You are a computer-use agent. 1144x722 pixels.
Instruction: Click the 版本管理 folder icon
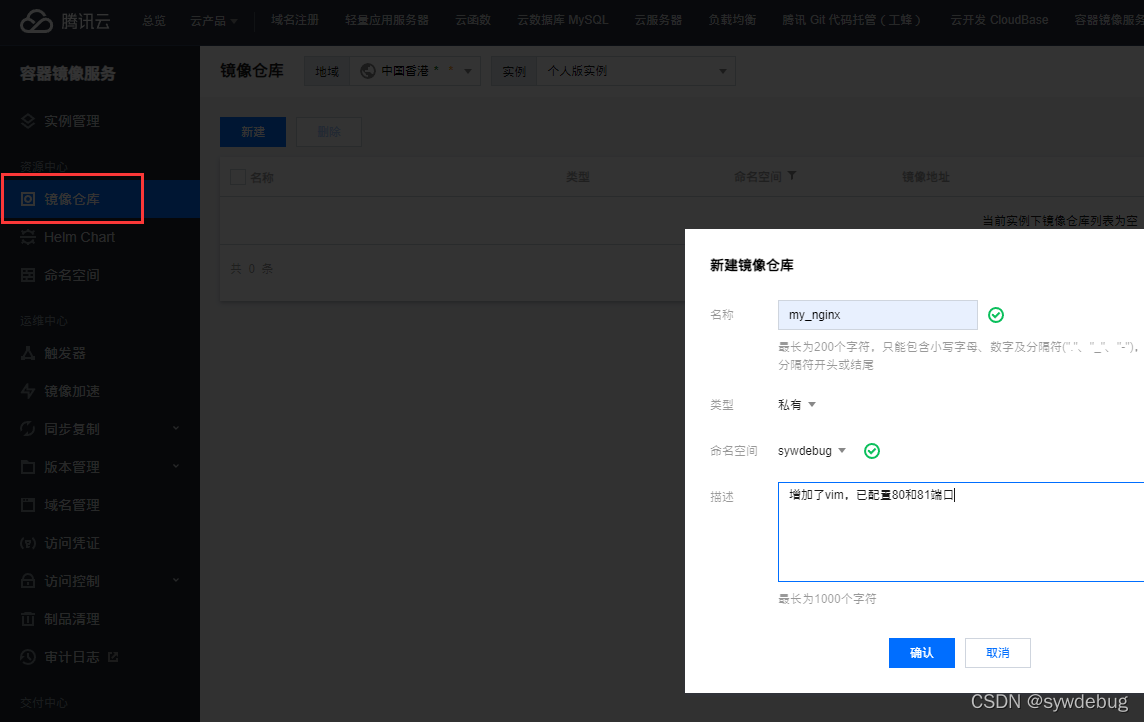[x=28, y=467]
